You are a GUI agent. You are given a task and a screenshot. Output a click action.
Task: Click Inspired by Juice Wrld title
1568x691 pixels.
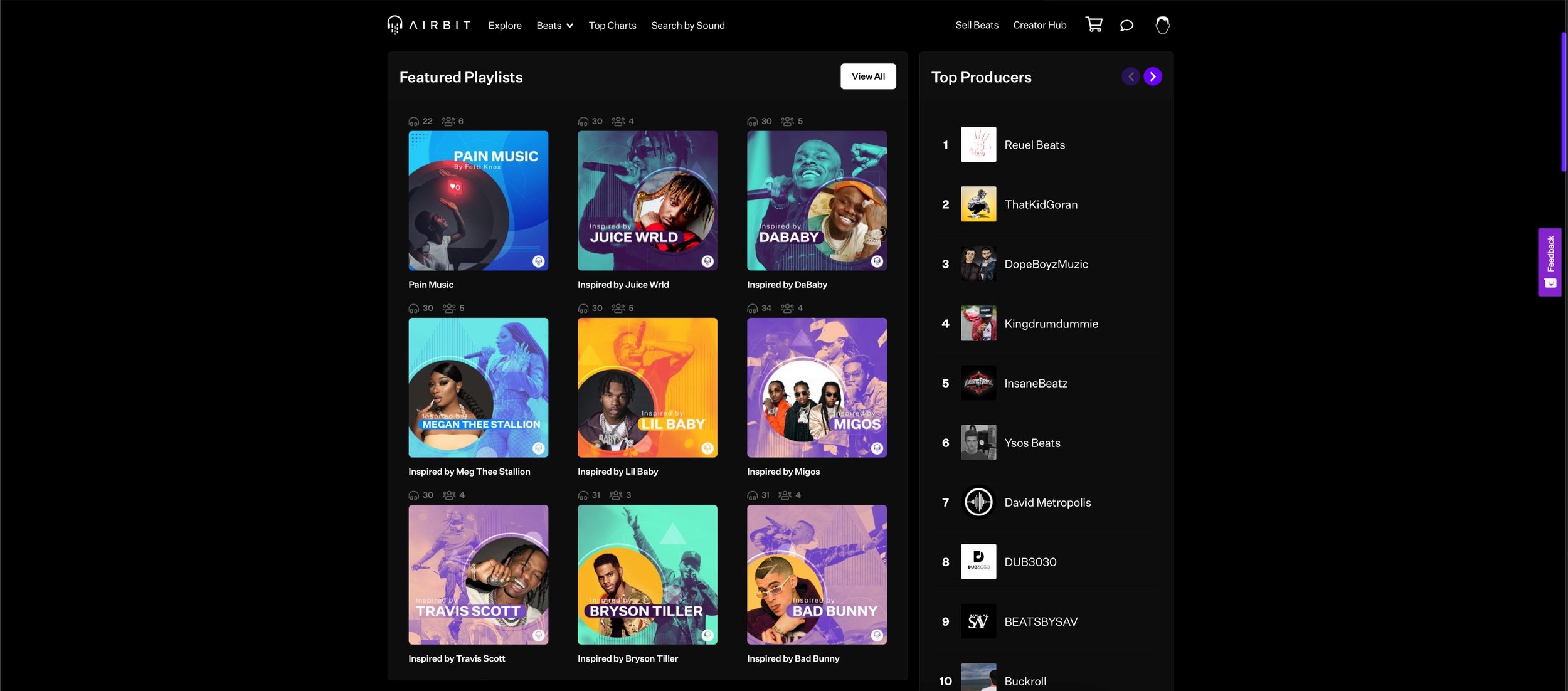[x=623, y=285]
